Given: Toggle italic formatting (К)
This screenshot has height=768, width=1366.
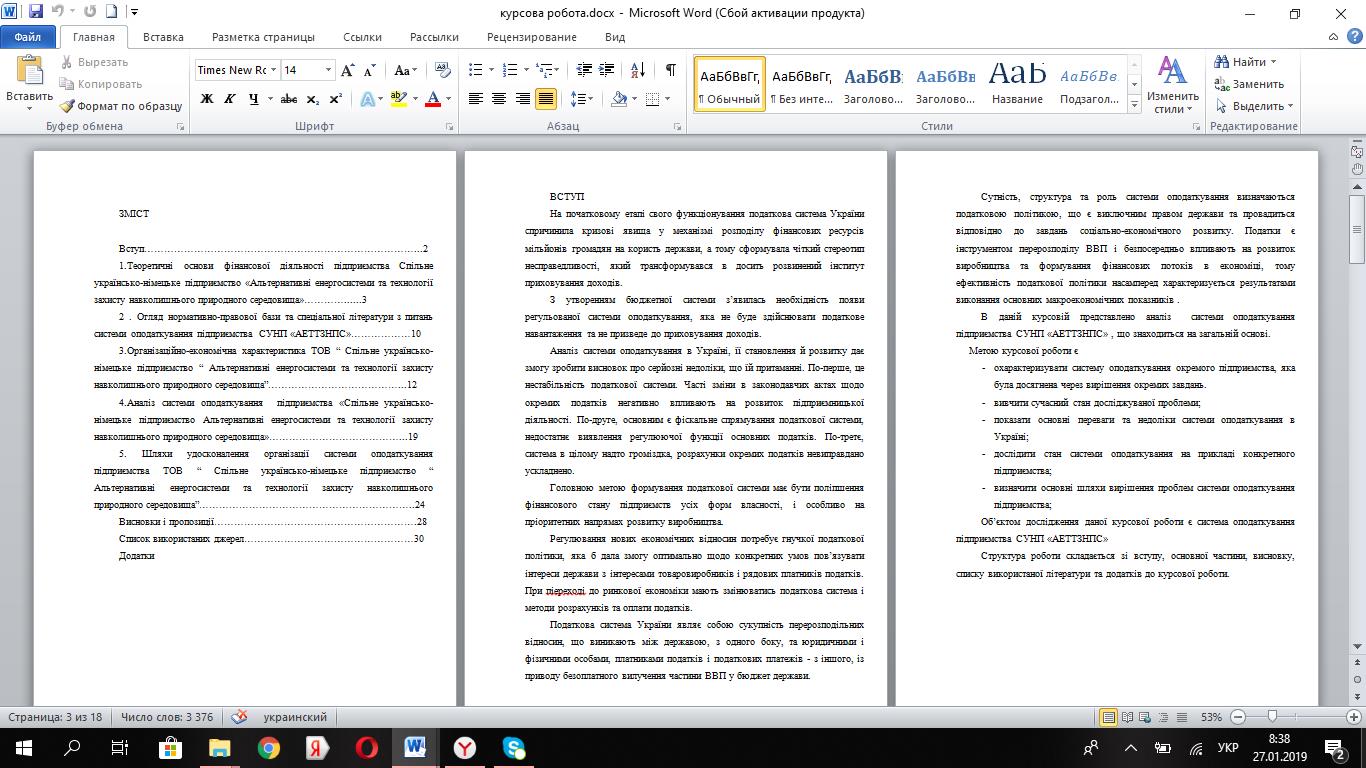Looking at the screenshot, I should coord(230,99).
